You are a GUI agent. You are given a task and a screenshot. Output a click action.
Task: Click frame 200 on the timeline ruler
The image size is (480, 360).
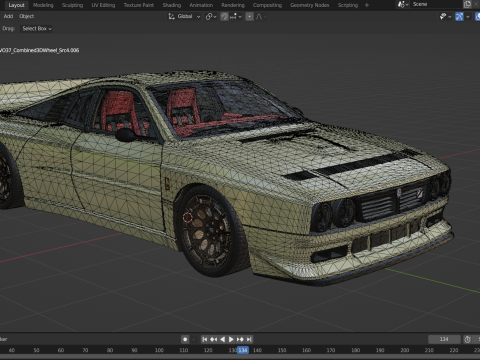click(x=405, y=350)
